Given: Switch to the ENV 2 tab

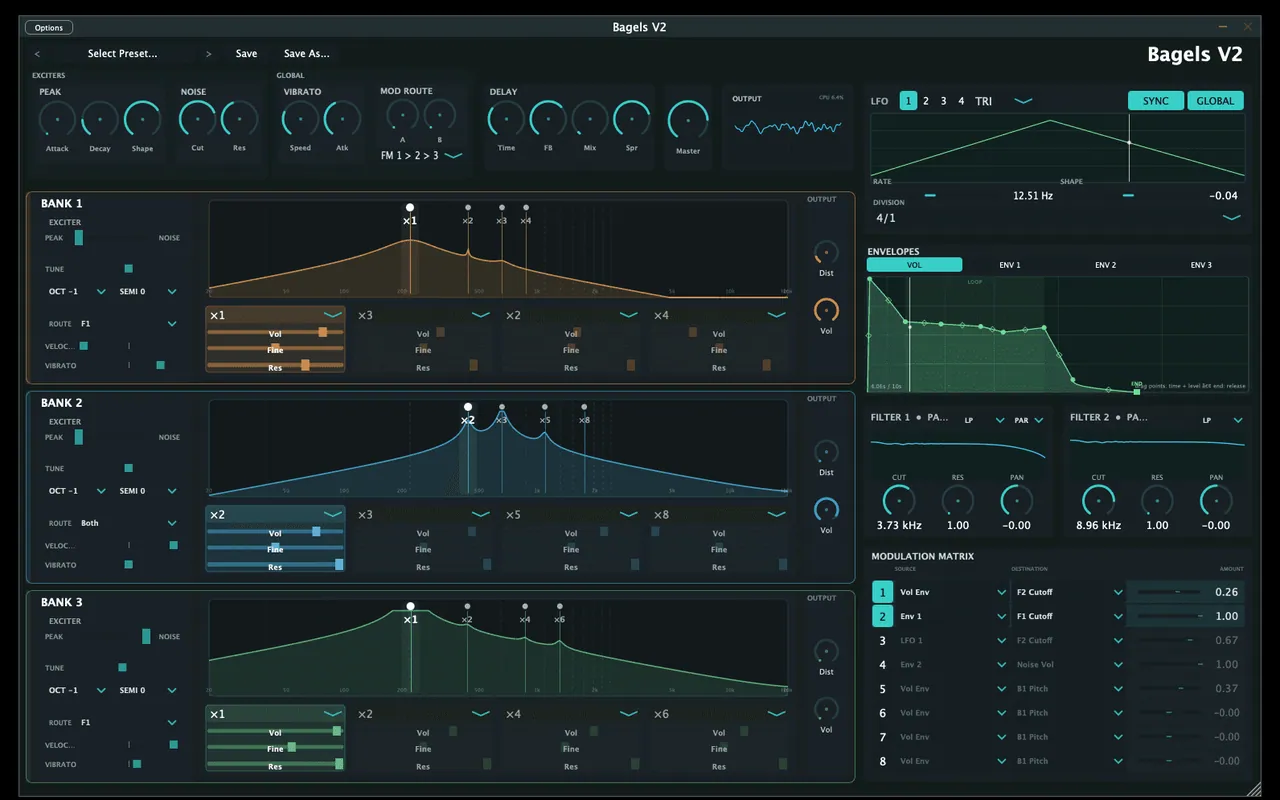Looking at the screenshot, I should click(1105, 265).
